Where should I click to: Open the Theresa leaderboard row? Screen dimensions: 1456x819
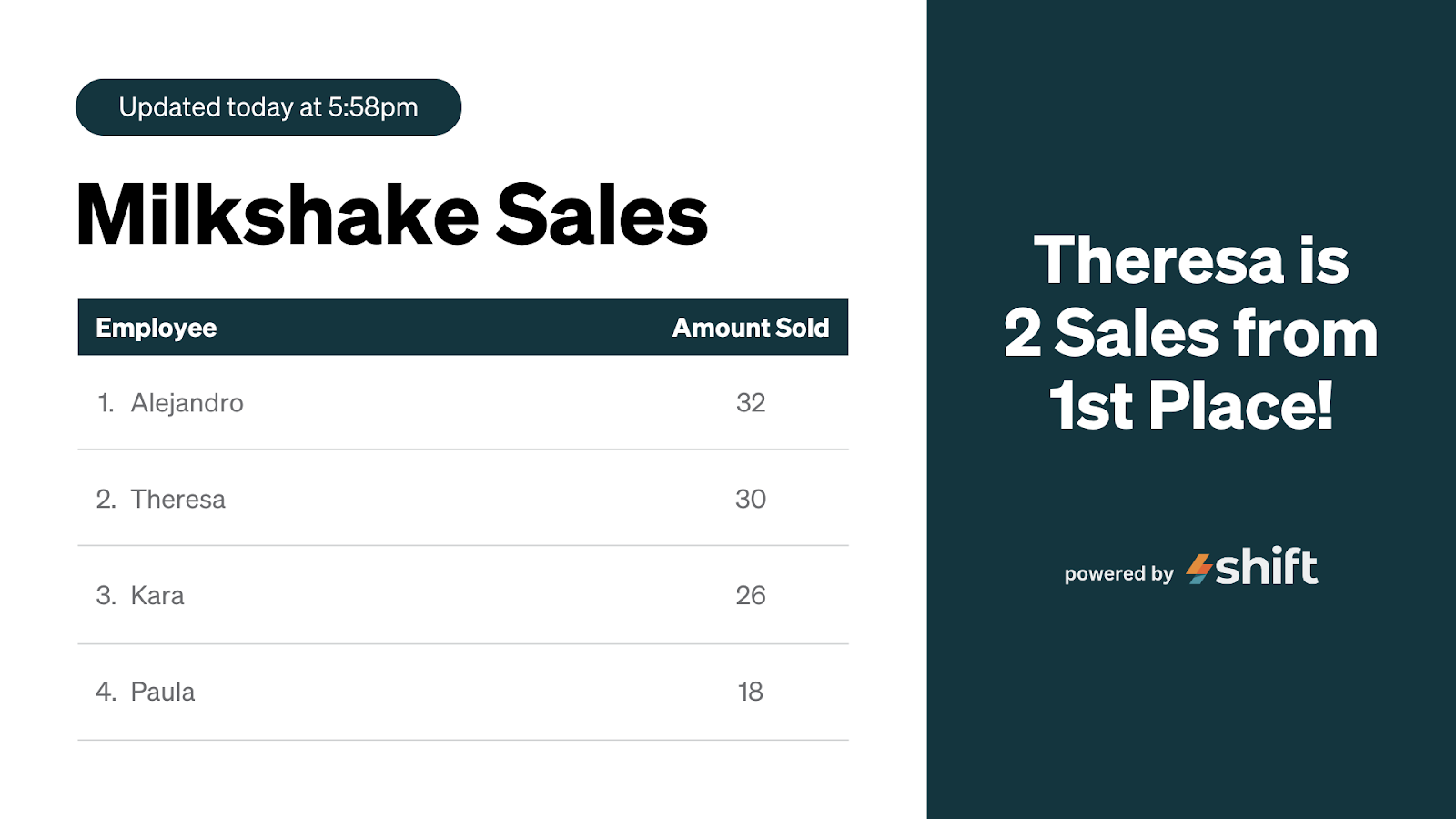pos(463,499)
